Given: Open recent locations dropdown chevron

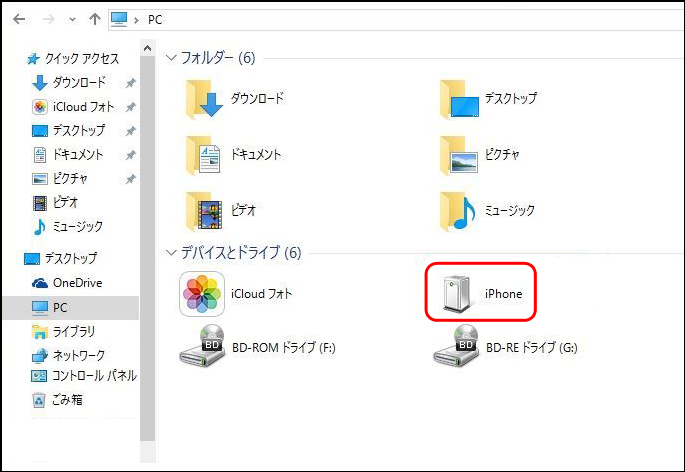Looking at the screenshot, I should [x=72, y=20].
